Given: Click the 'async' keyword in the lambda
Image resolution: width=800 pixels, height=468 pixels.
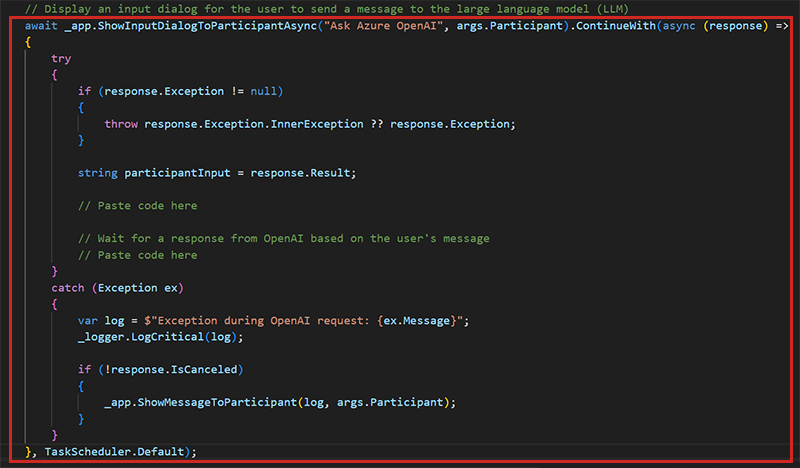Looking at the screenshot, I should [x=679, y=26].
